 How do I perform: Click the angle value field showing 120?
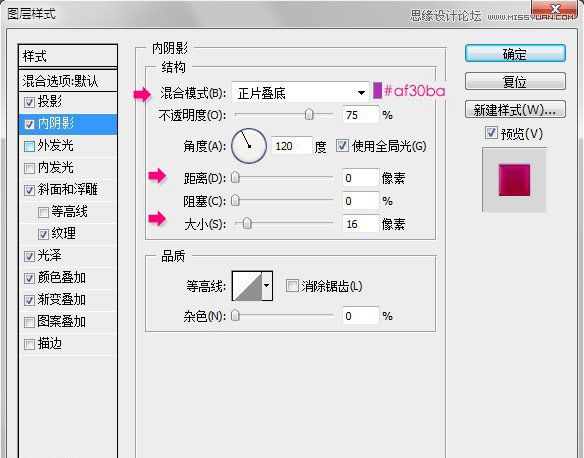[291, 146]
